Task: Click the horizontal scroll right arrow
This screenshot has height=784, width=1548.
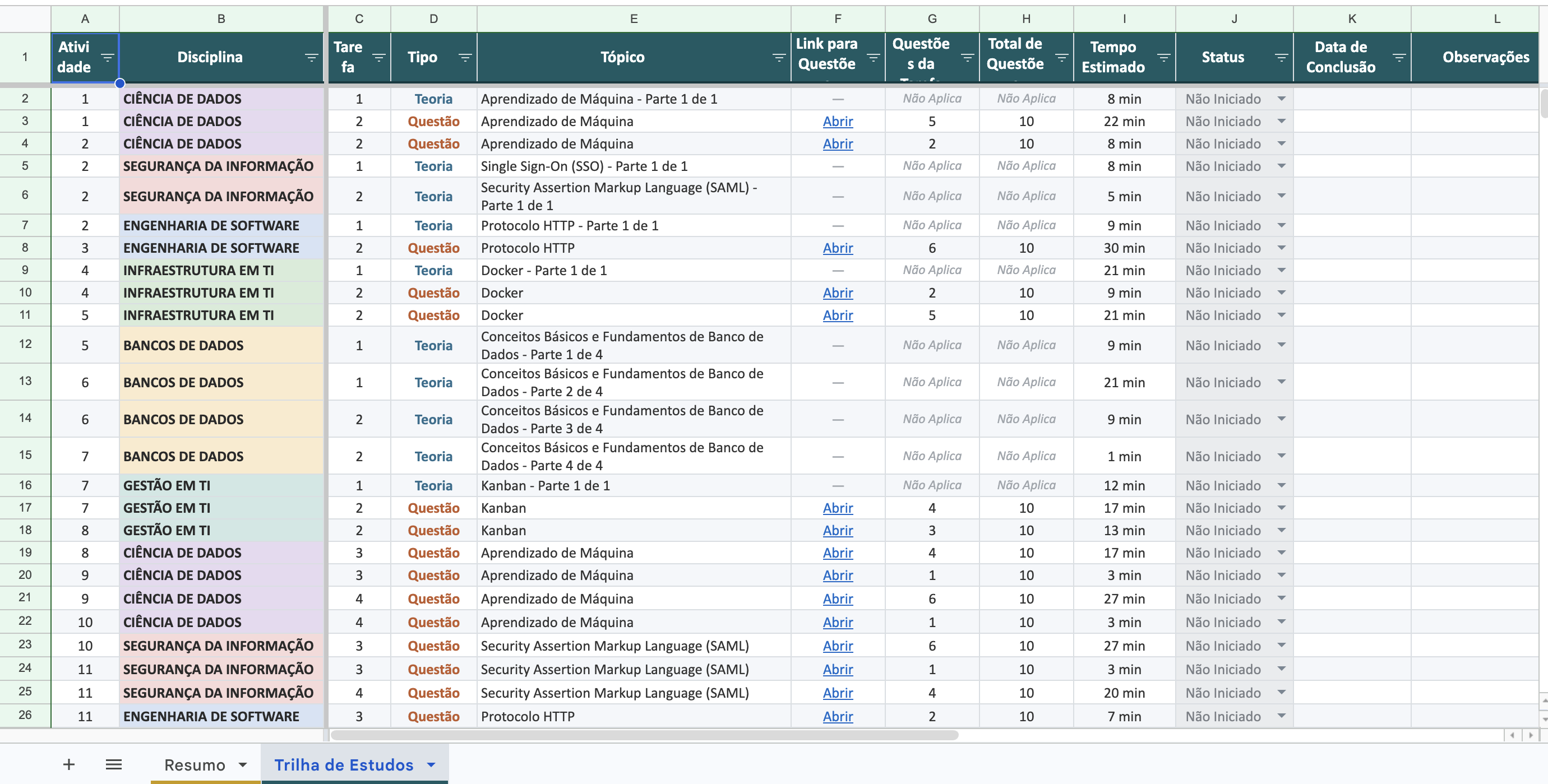Action: [1531, 735]
